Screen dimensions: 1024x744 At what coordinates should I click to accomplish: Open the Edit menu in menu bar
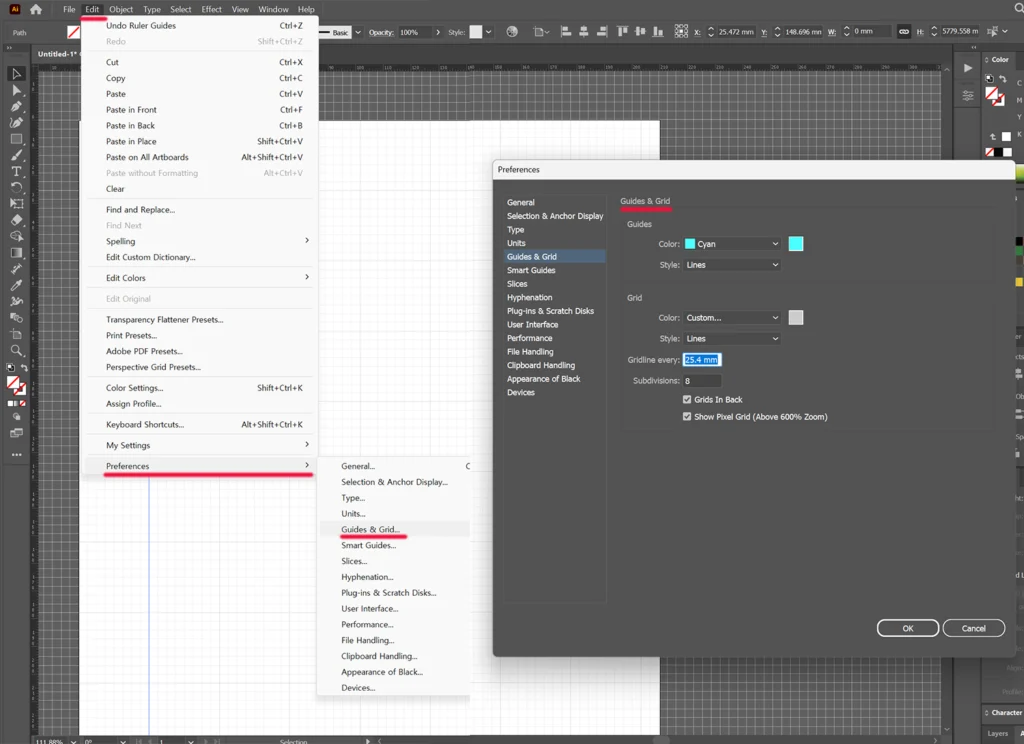tap(92, 9)
